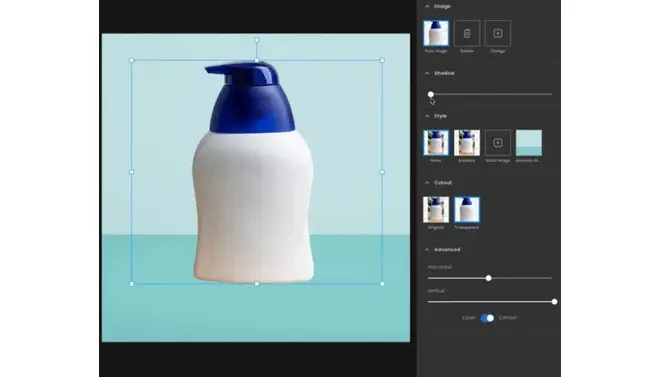Viewport: 660px width, 377px height.
Task: Click the right-middle selection handle
Action: [x=382, y=172]
